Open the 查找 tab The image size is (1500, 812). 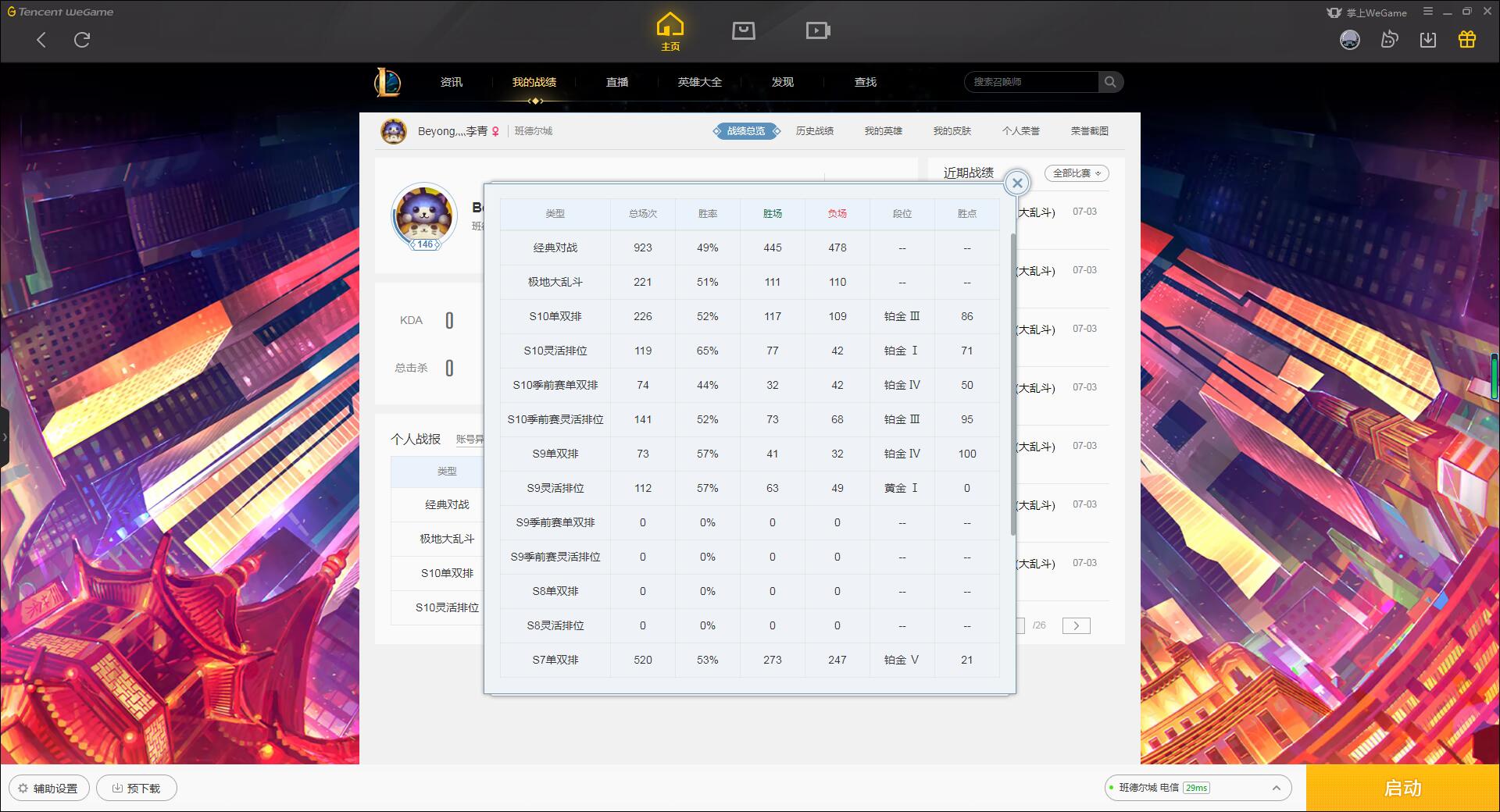[x=866, y=82]
